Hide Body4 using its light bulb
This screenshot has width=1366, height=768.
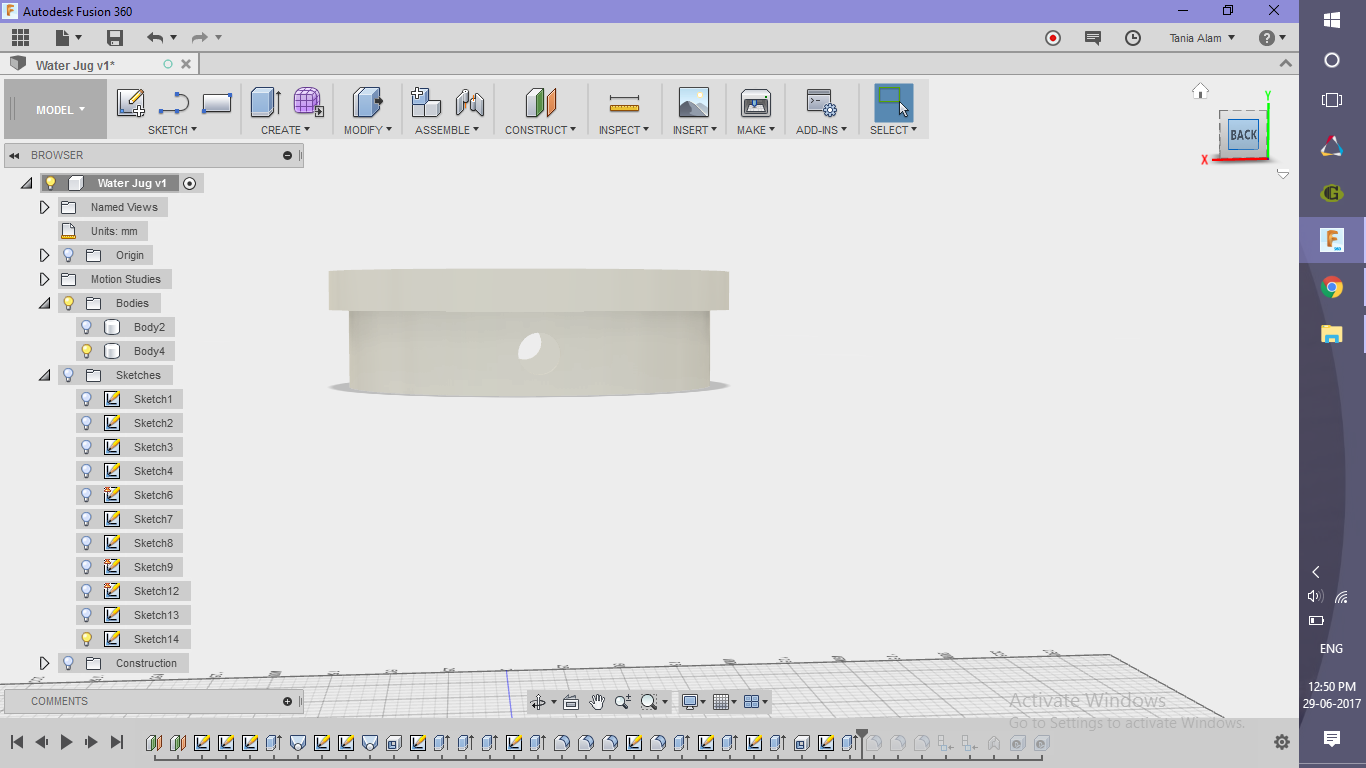tap(87, 351)
